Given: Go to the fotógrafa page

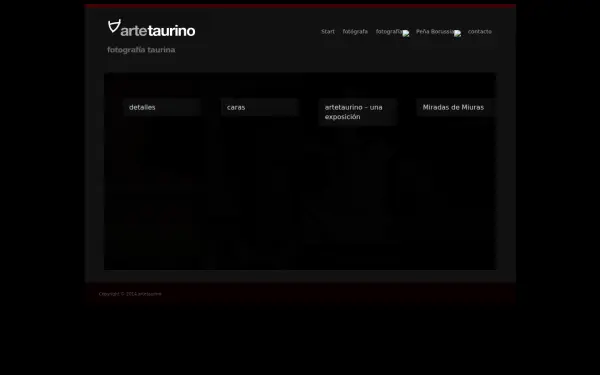Looking at the screenshot, I should (x=355, y=32).
